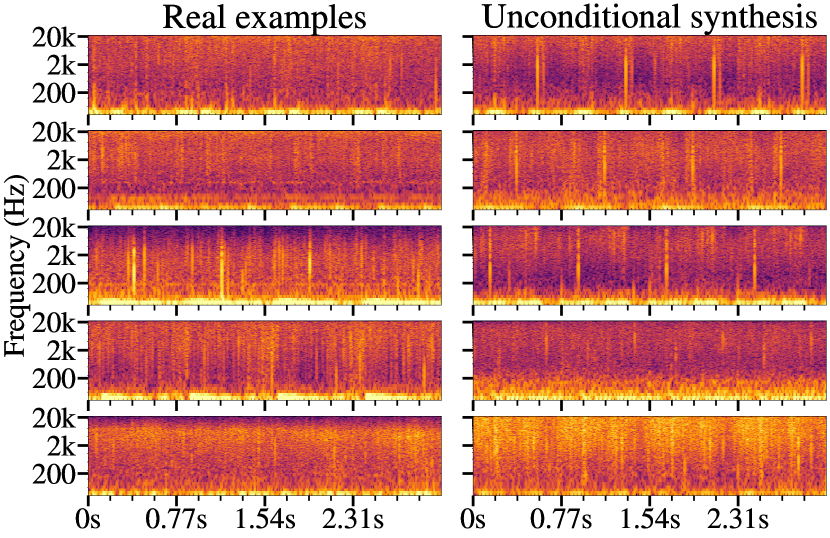Select the third-row Unconditional synthesis spectrogram

pyautogui.click(x=649, y=265)
